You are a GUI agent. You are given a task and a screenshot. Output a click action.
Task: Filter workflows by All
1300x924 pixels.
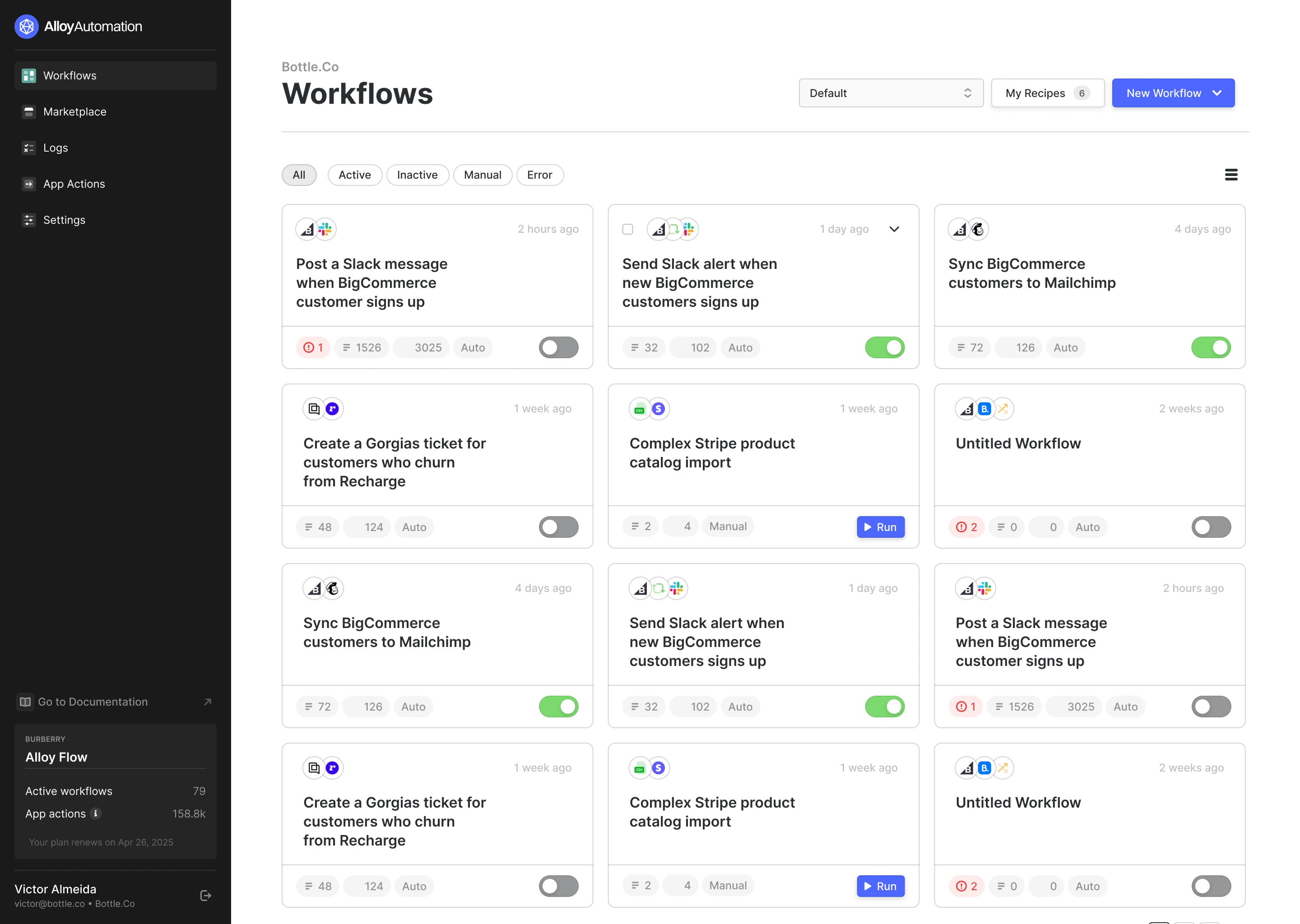[x=299, y=175]
